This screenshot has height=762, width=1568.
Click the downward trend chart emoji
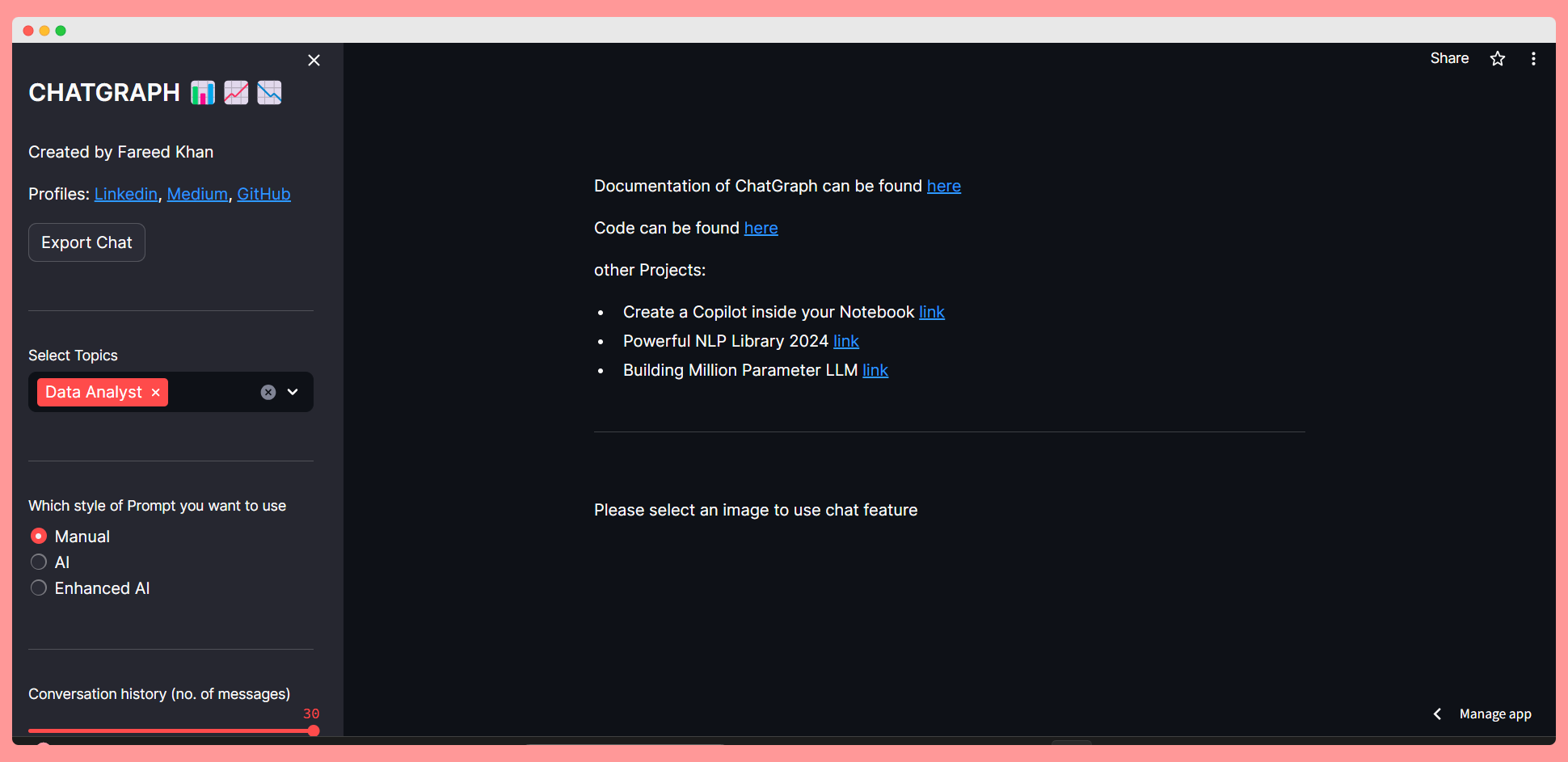(x=269, y=93)
